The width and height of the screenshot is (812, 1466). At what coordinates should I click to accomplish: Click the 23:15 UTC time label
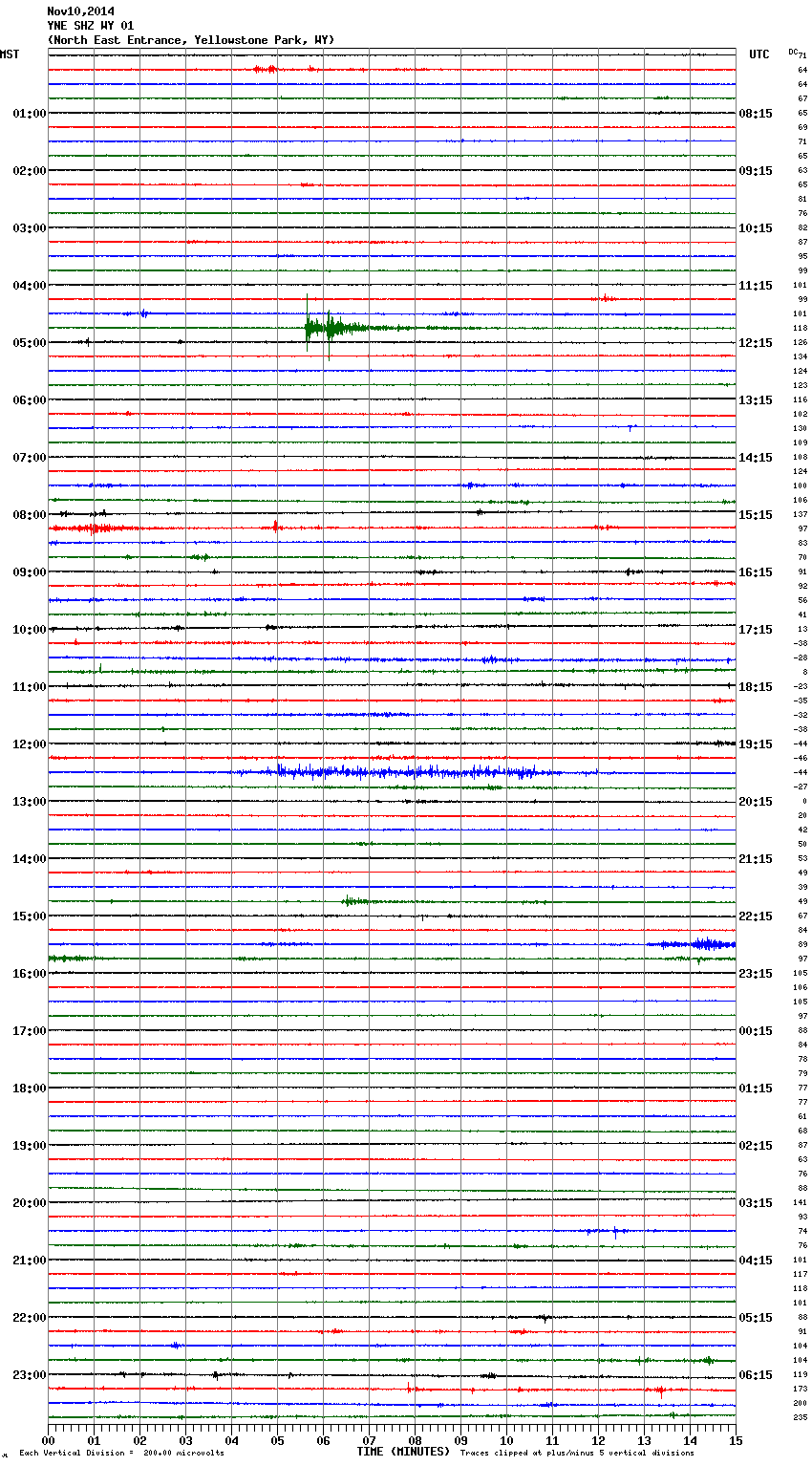[756, 974]
